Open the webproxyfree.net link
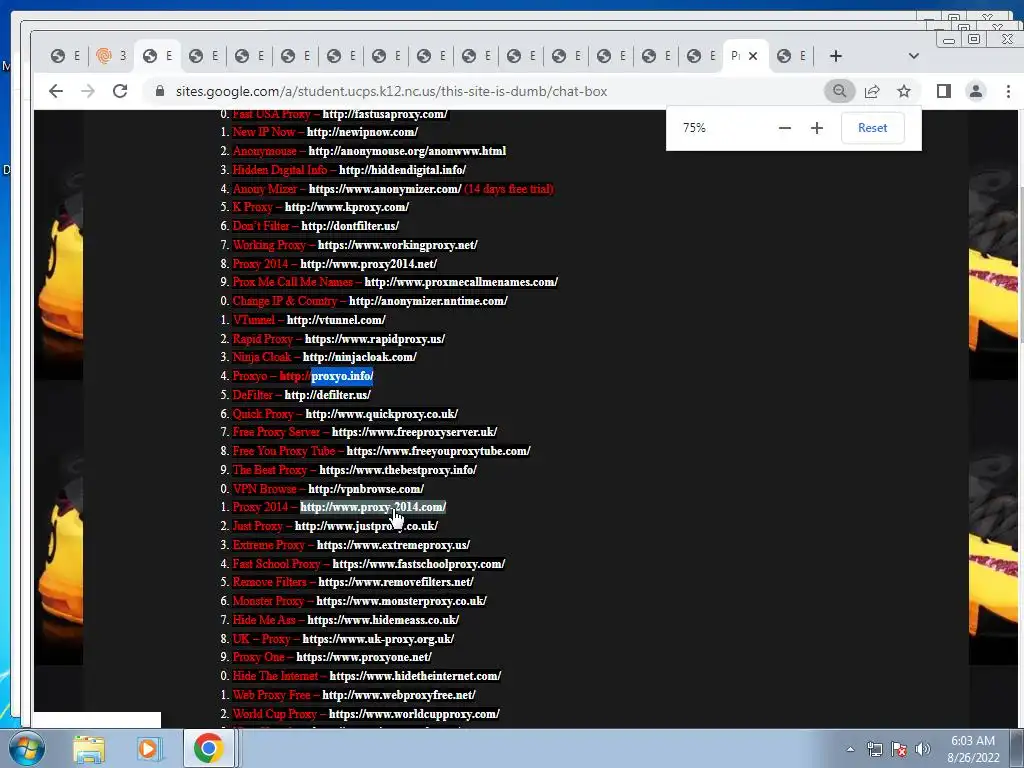1024x768 pixels. point(399,695)
